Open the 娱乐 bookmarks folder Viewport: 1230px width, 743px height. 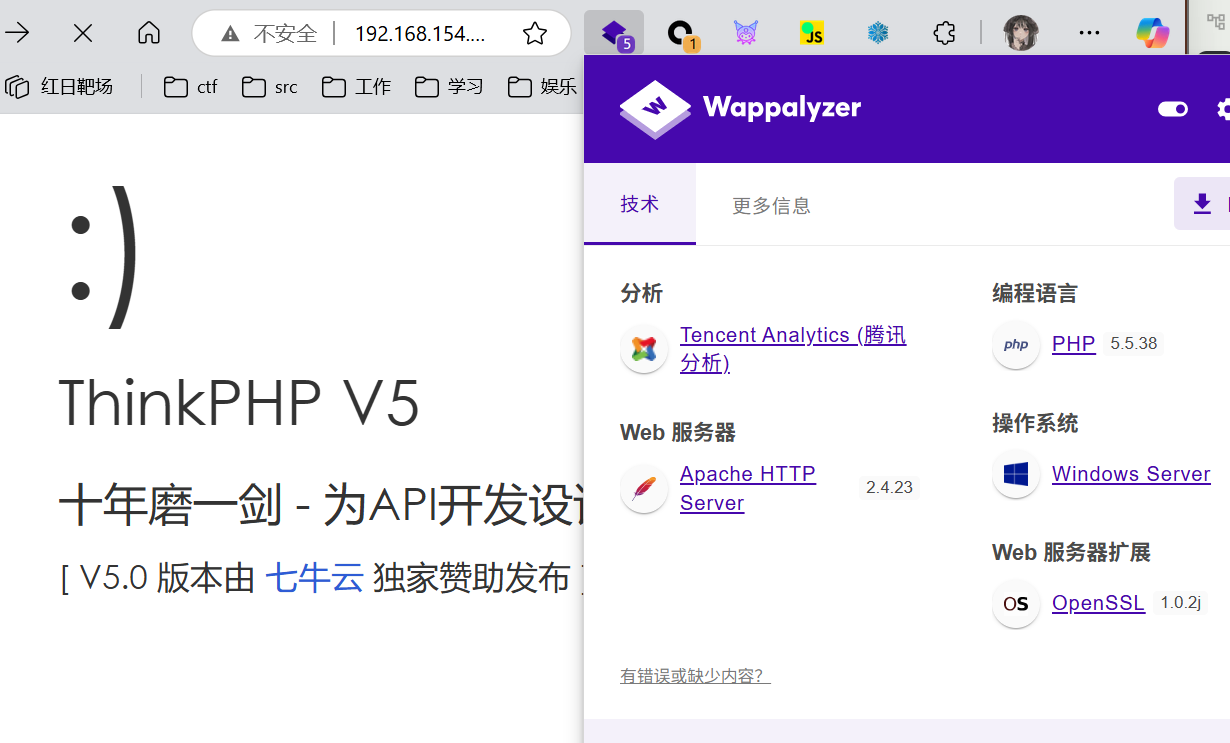pyautogui.click(x=543, y=87)
